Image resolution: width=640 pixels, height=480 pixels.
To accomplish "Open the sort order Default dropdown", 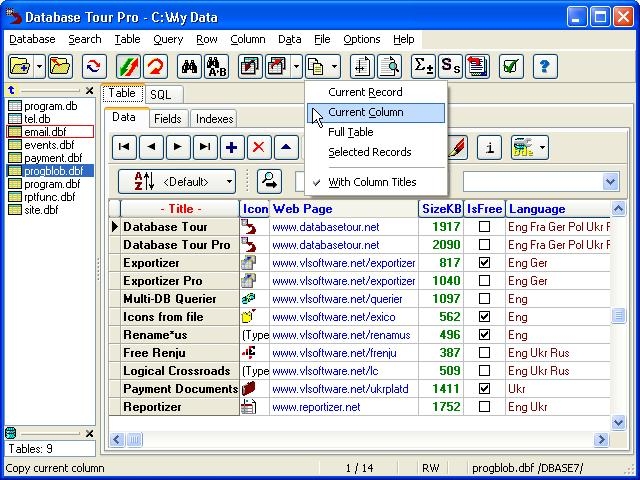I will pos(177,181).
